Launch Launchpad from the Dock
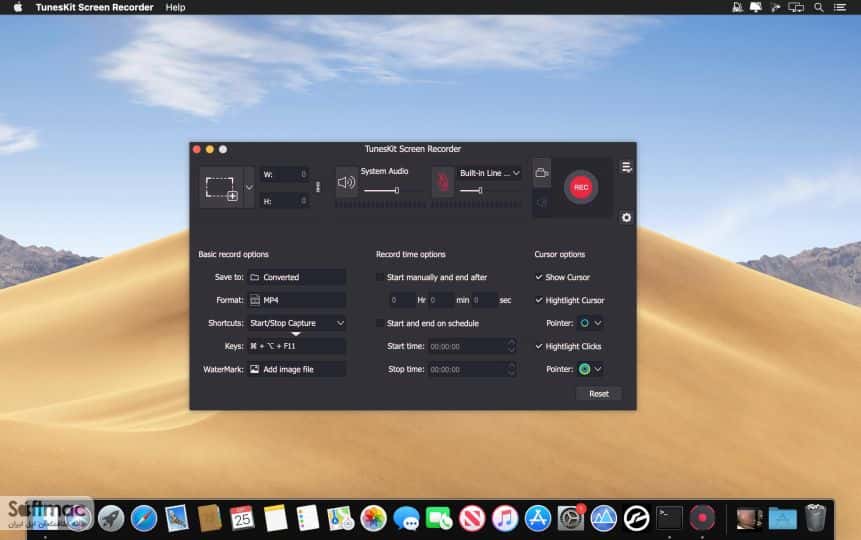 pyautogui.click(x=111, y=518)
